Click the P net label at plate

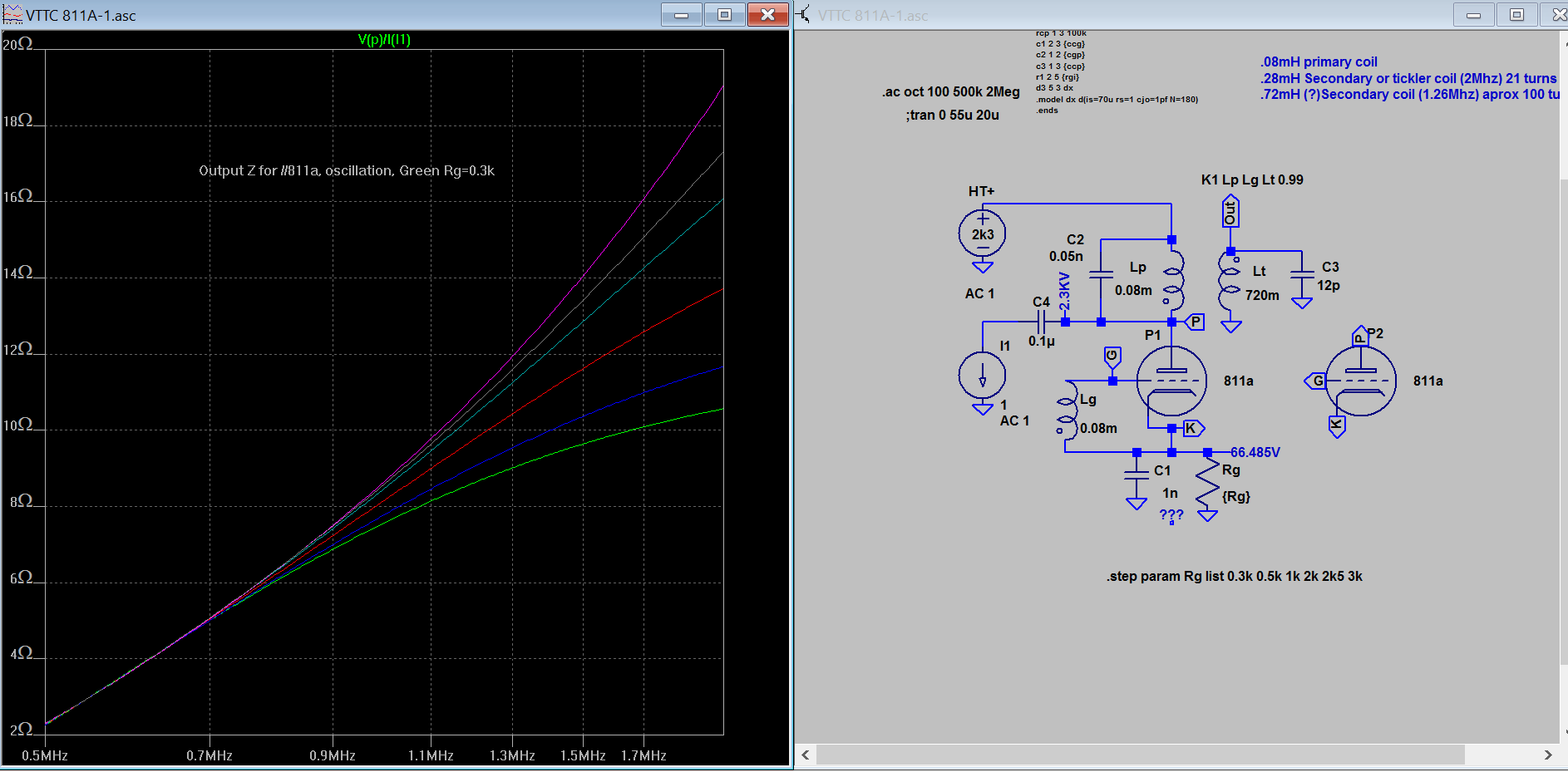(x=1195, y=322)
